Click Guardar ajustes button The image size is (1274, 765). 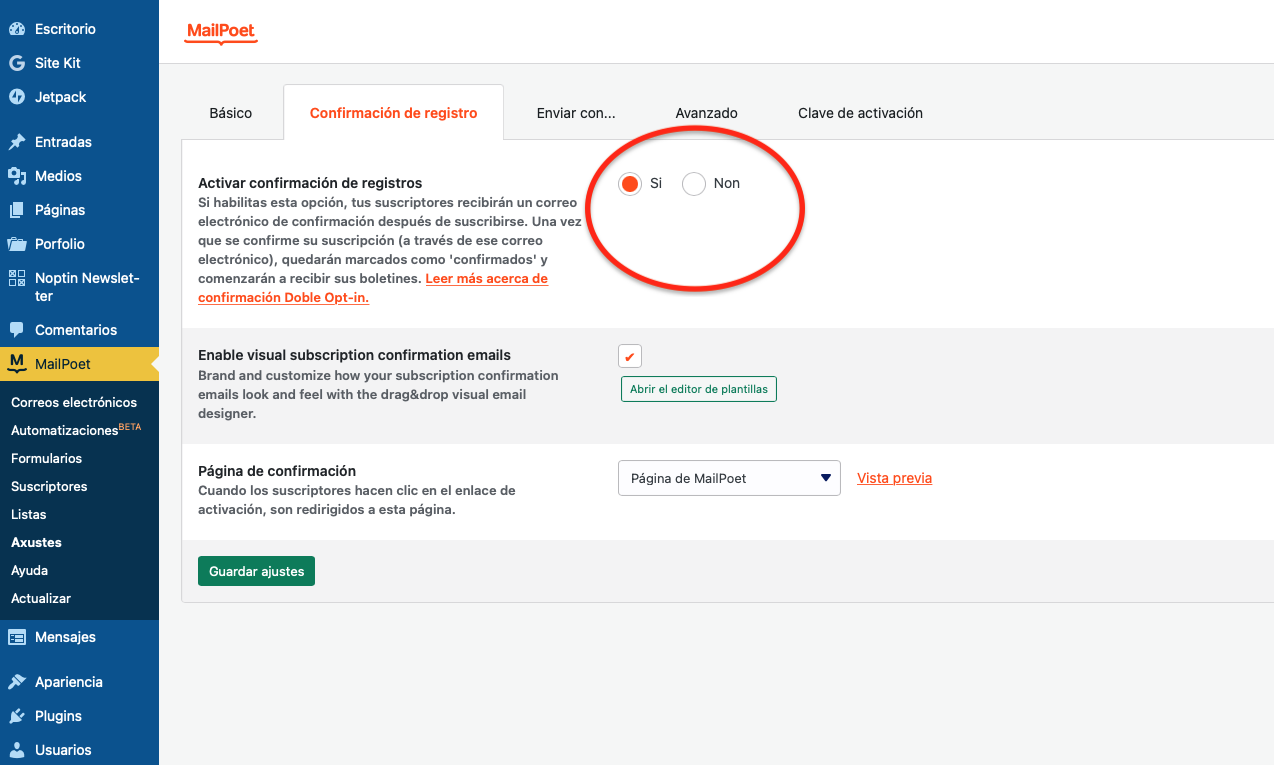[x=256, y=571]
